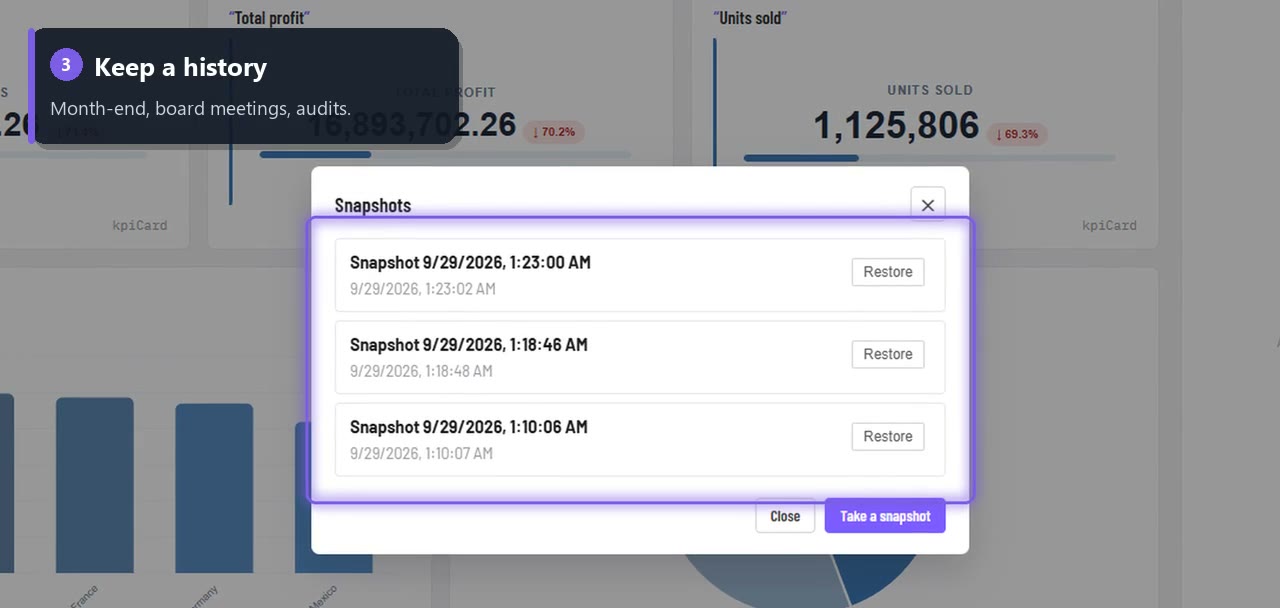
Task: Click the timestamp '9/29/2026, 1:10:07 AM'
Action: [421, 453]
